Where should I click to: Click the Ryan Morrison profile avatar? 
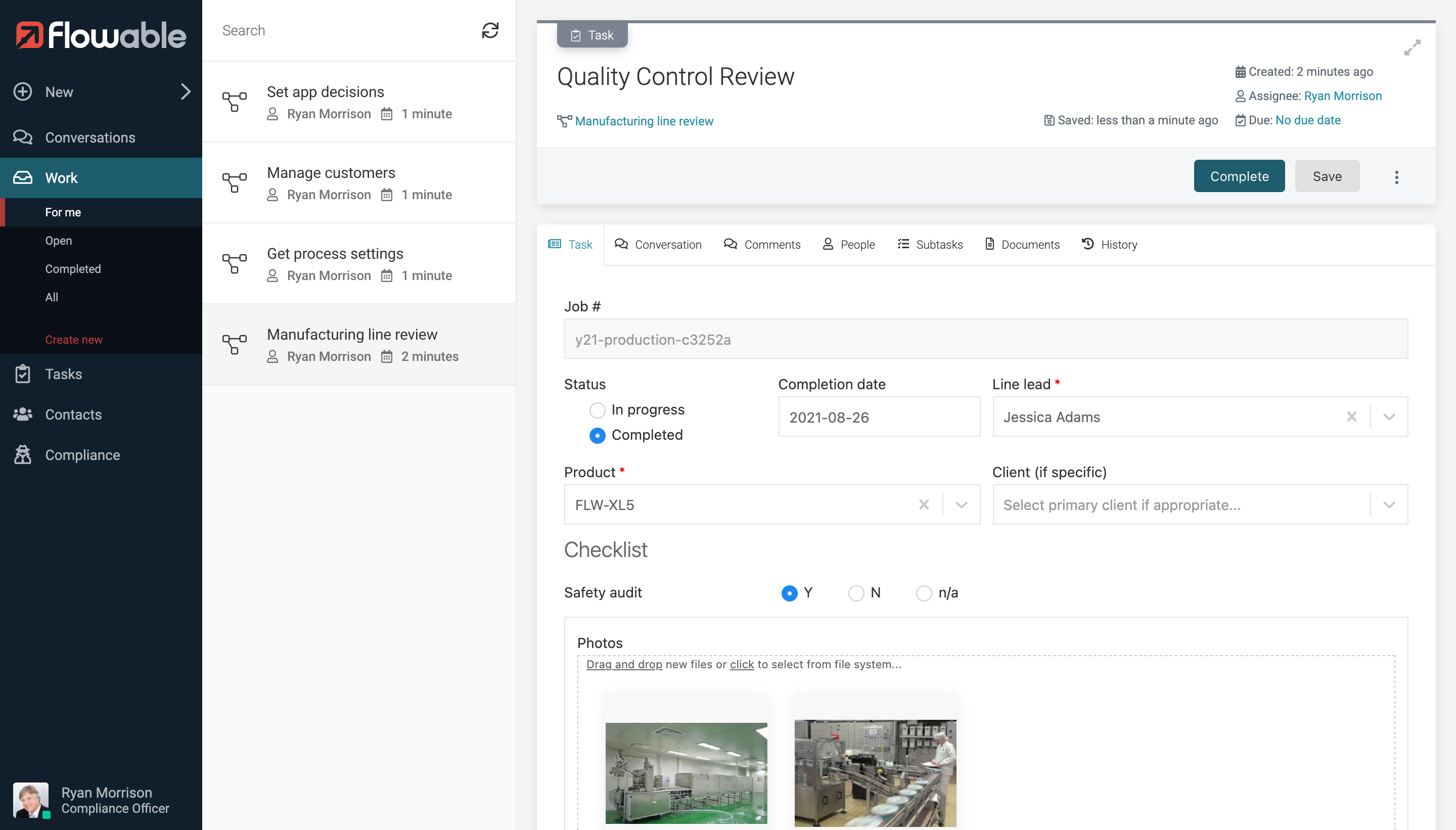31,800
